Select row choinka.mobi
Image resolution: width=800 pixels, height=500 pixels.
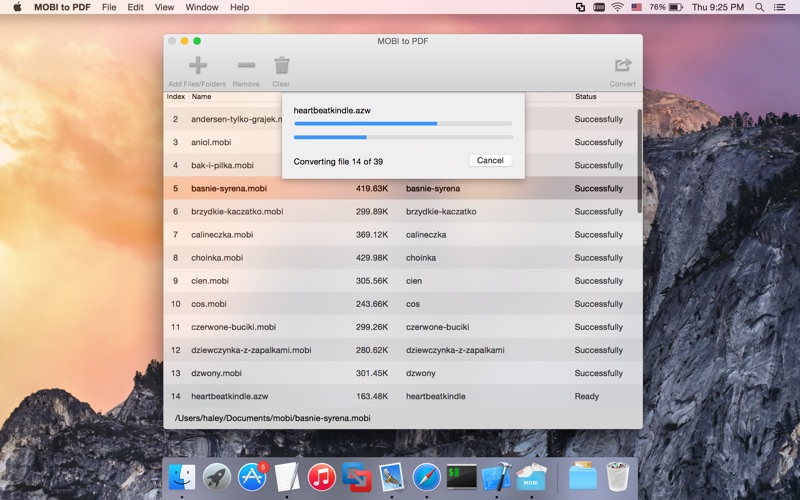(x=401, y=258)
